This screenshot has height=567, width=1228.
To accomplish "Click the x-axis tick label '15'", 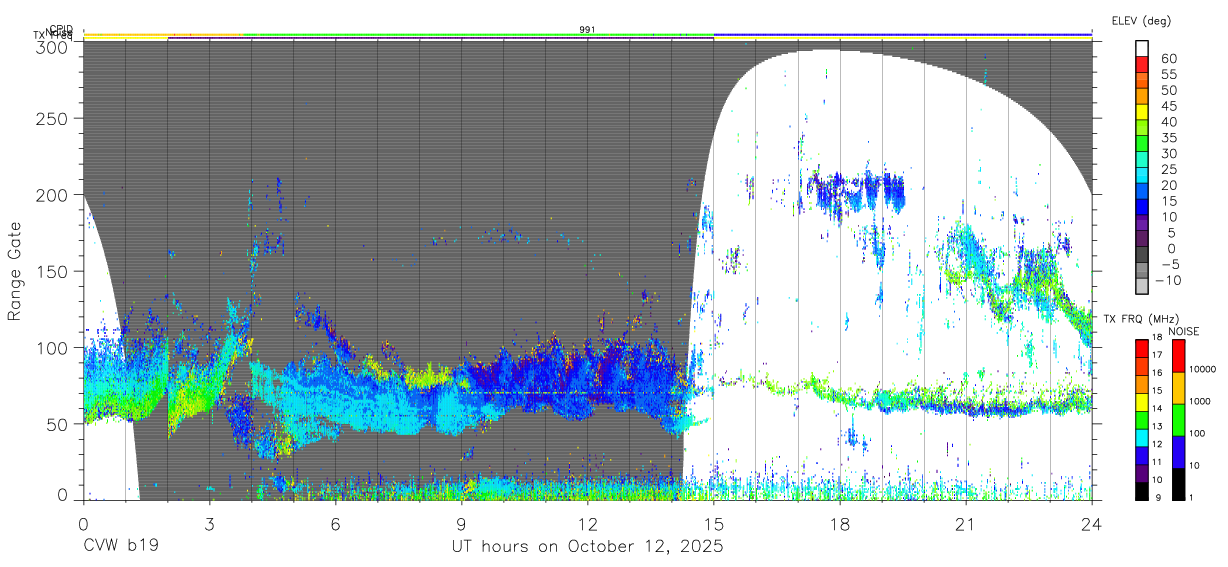I will [714, 524].
